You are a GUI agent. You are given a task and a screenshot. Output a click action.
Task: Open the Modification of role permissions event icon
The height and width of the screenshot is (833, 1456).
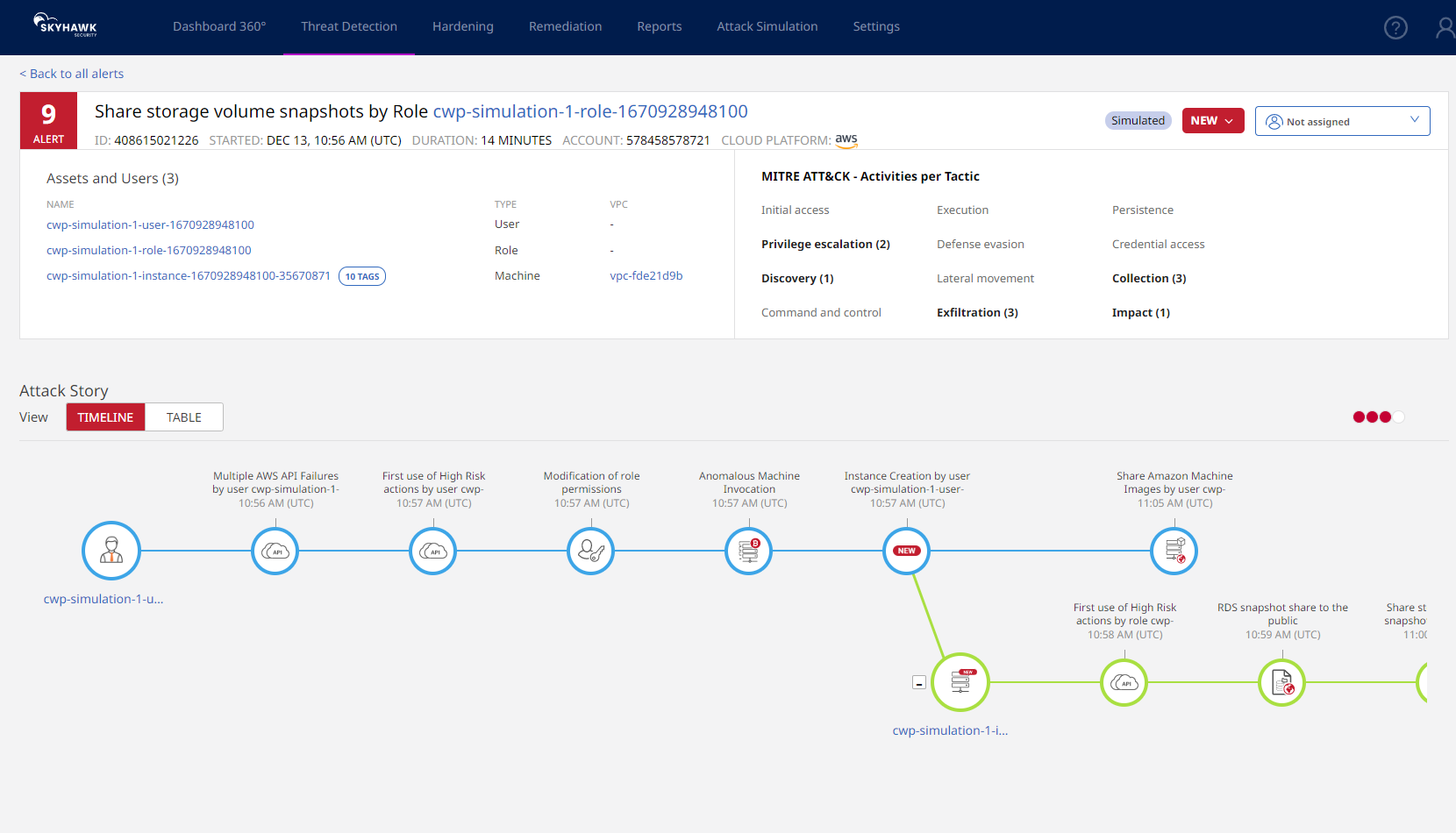pyautogui.click(x=590, y=551)
